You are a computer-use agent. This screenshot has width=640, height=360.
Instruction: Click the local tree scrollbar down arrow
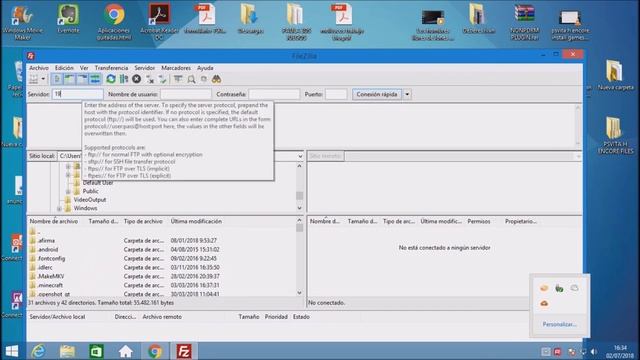point(300,208)
